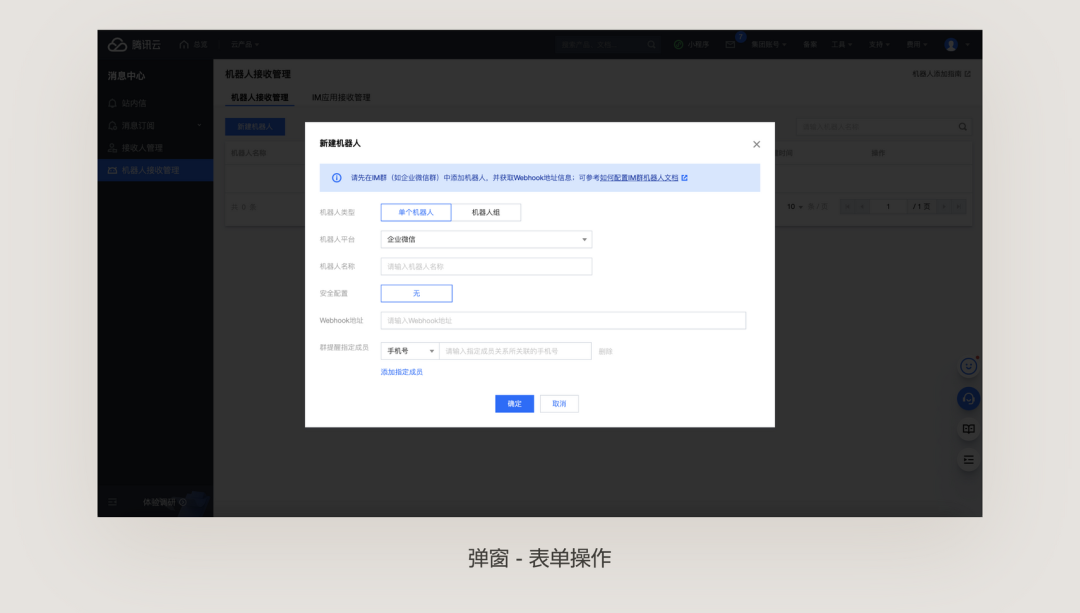Expand 消息订阅 in the sidebar

click(x=155, y=125)
